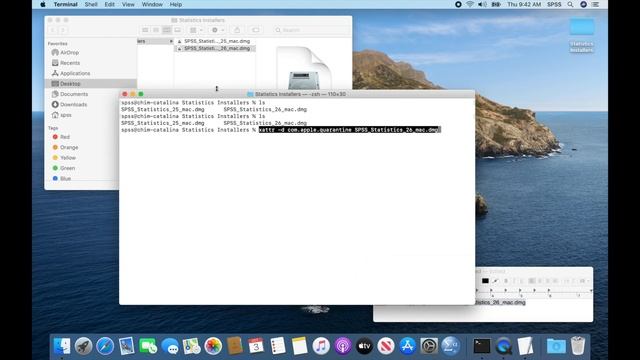Screen dimensions: 640x360
Task: Open text color swatch in TextEdit
Action: coord(485,281)
